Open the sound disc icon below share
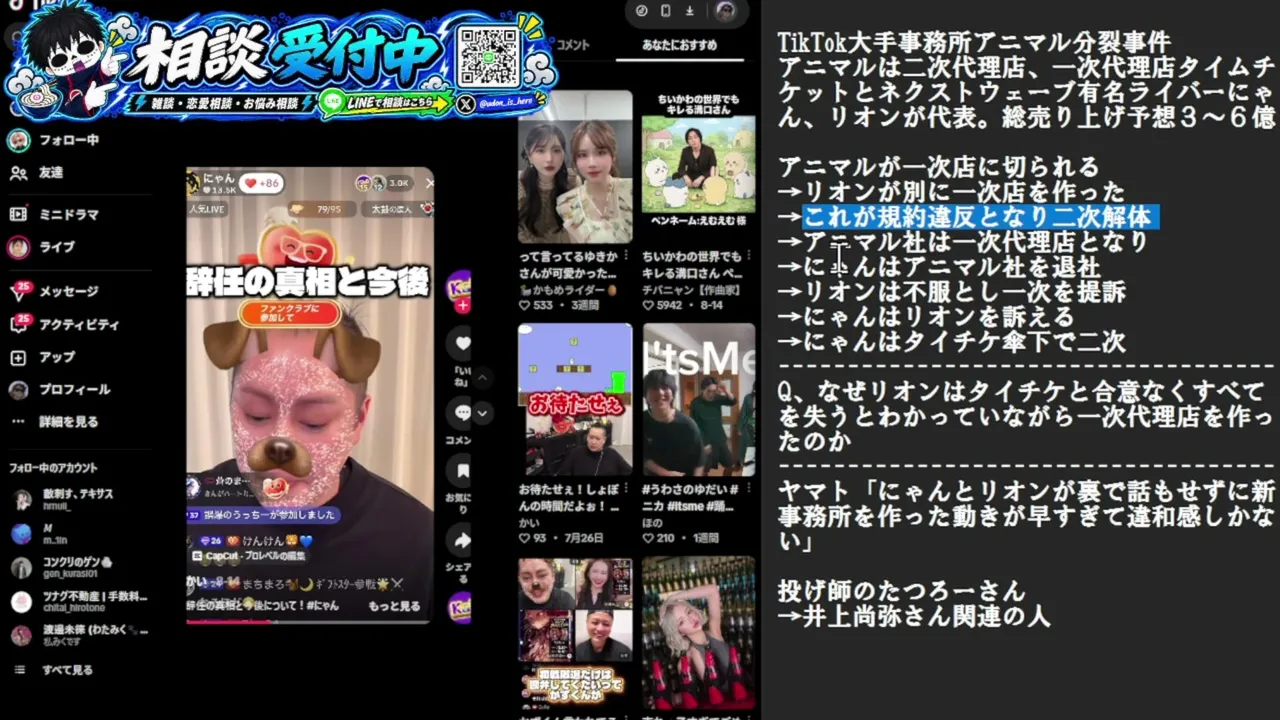Viewport: 1280px width, 720px height. click(460, 607)
